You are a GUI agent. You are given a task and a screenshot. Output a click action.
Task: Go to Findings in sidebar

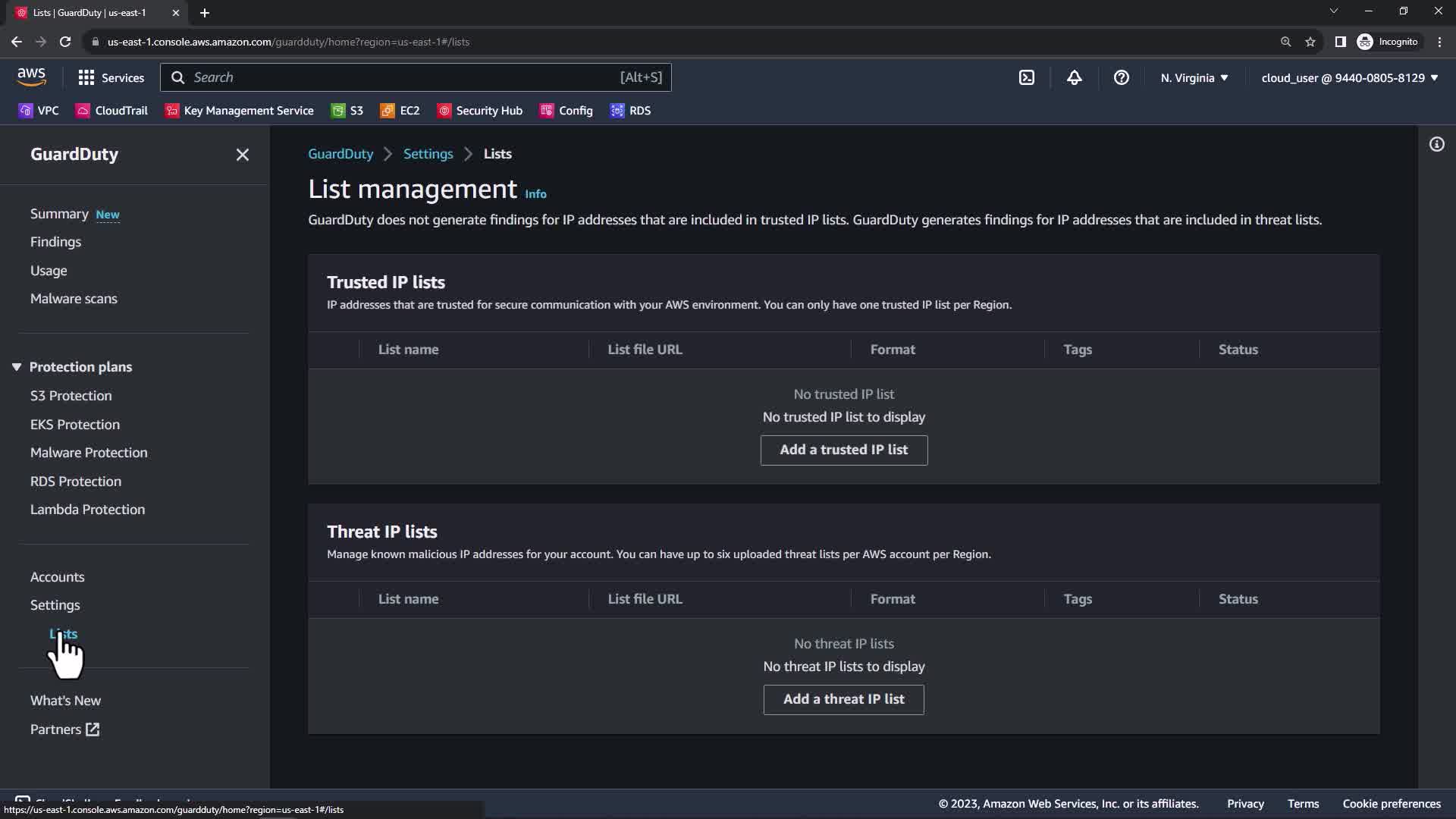pos(55,242)
